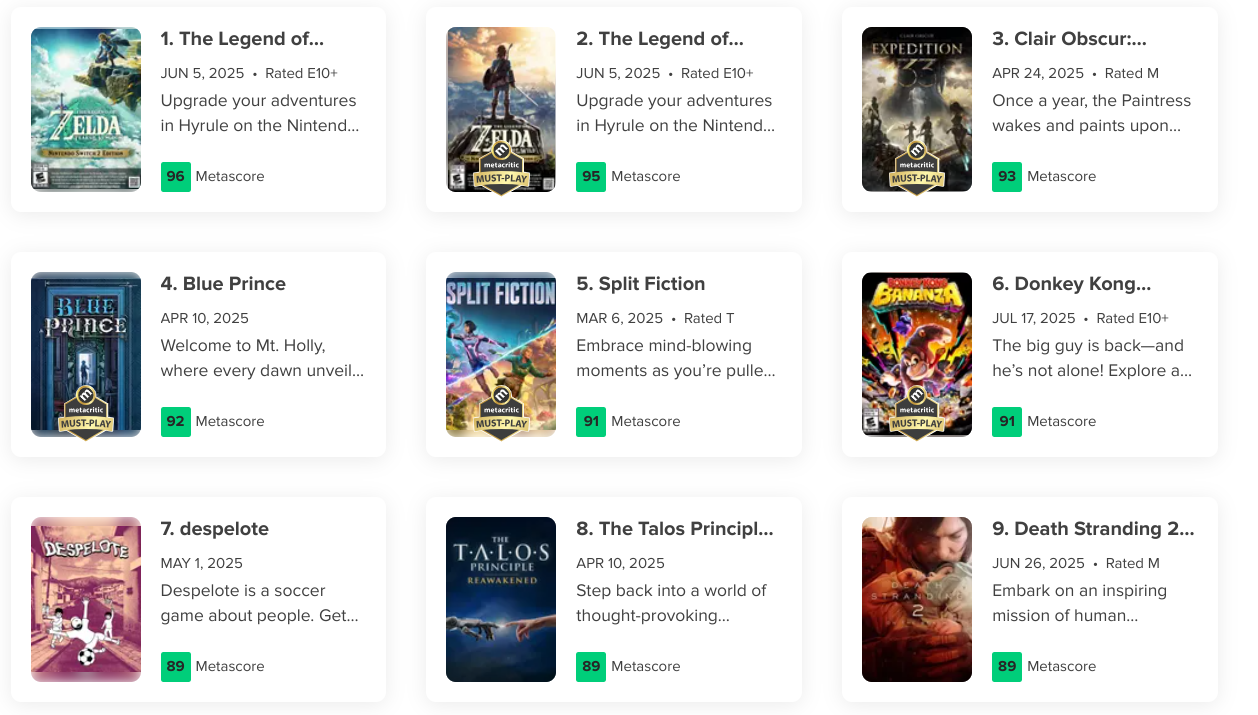
Task: Open the "9. Death Stranding 2" title link
Action: [x=1093, y=529]
